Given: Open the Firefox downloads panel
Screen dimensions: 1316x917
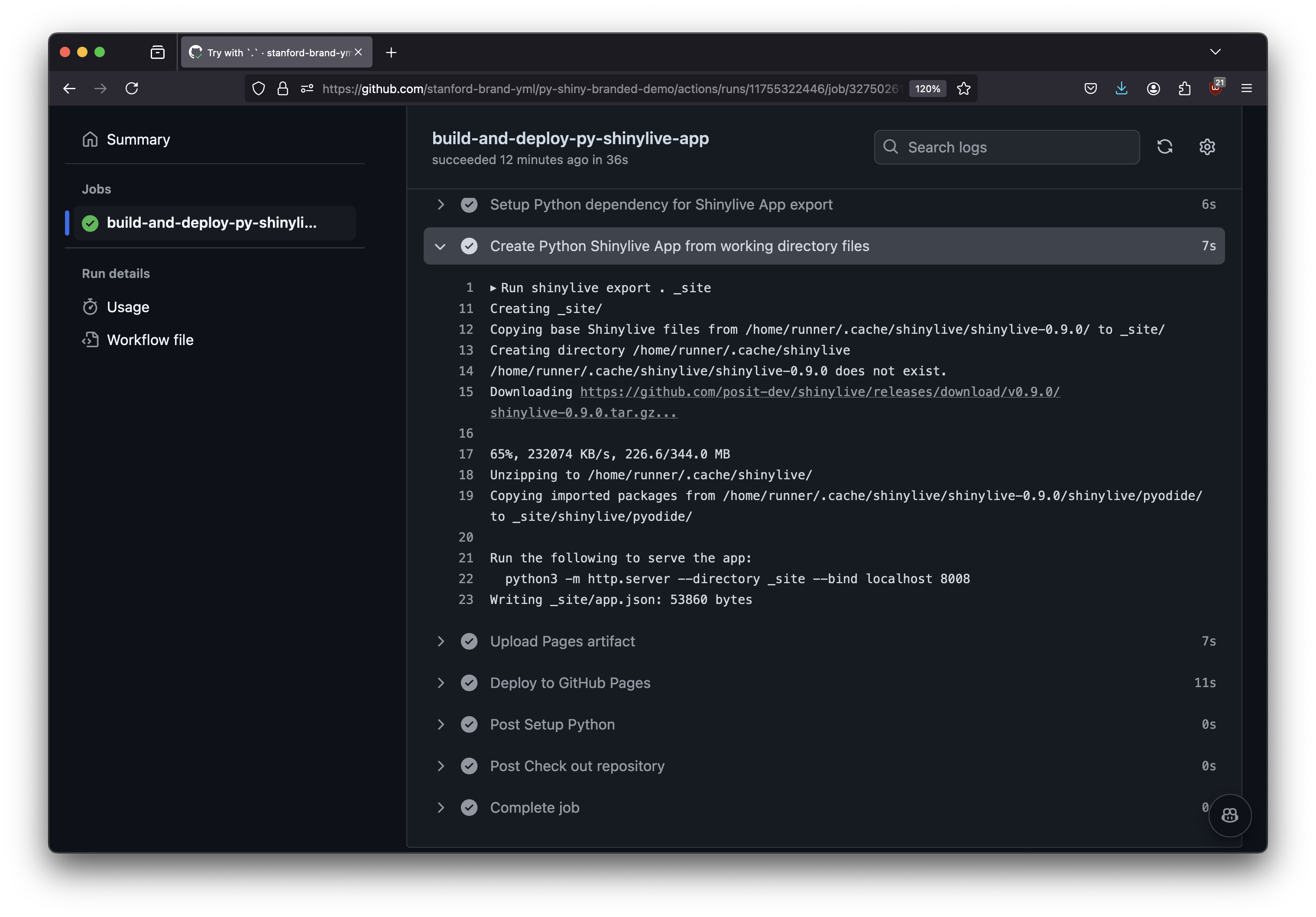Looking at the screenshot, I should 1122,88.
